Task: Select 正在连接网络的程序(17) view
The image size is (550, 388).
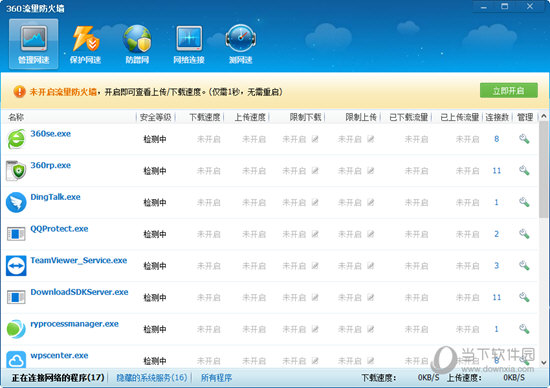Action: click(x=58, y=377)
